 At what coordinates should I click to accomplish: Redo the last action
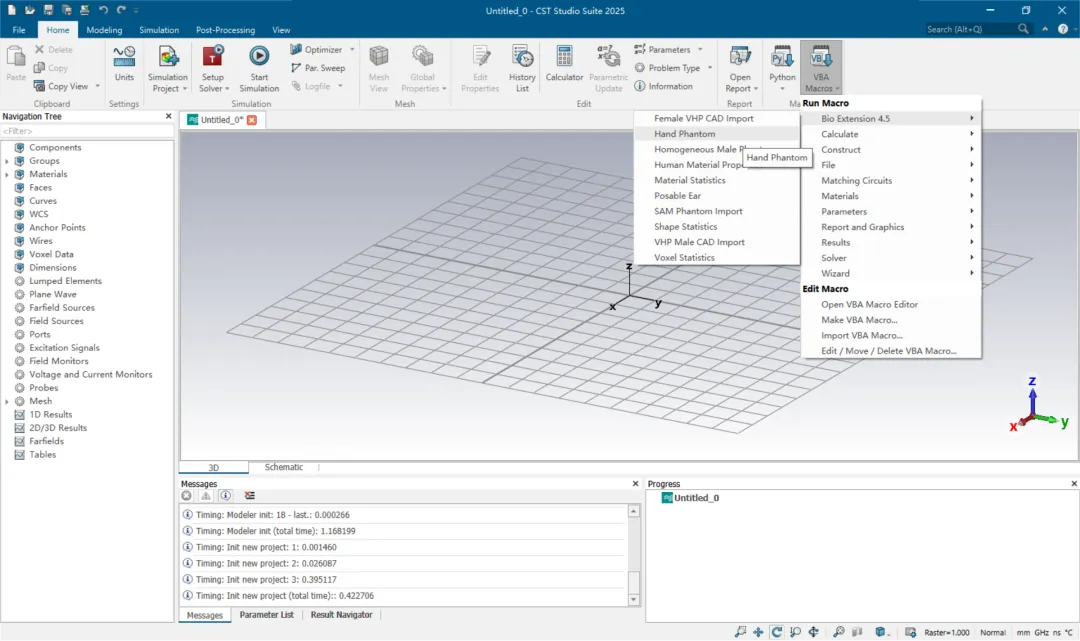point(121,10)
